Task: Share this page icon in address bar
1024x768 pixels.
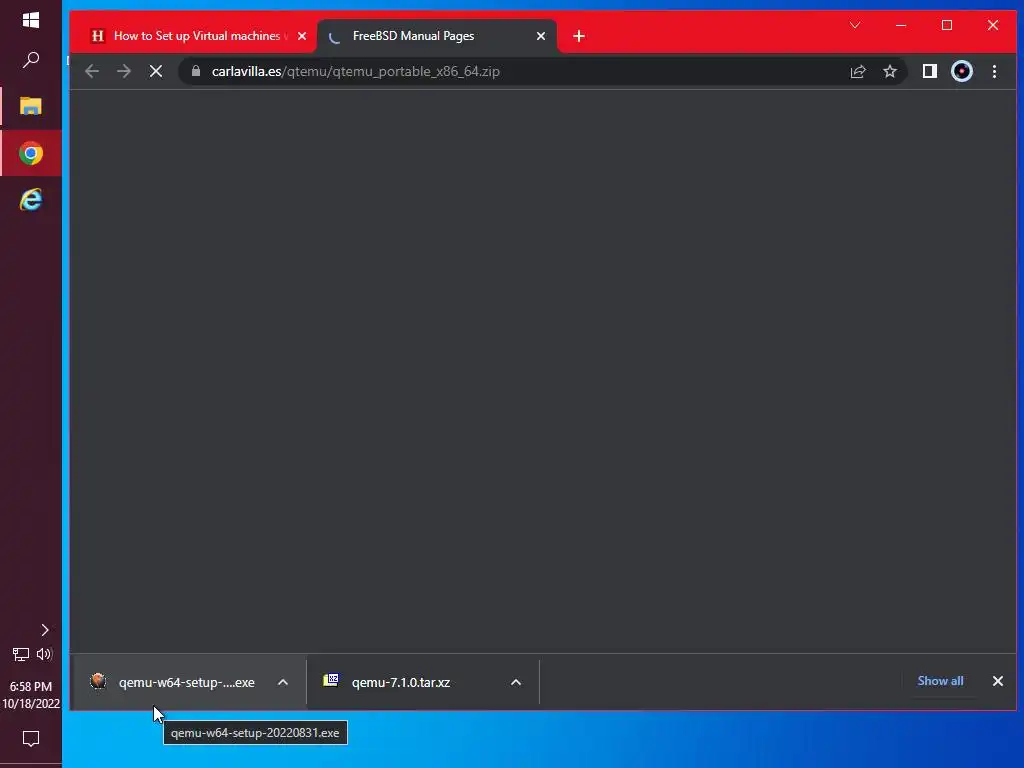Action: coord(857,72)
